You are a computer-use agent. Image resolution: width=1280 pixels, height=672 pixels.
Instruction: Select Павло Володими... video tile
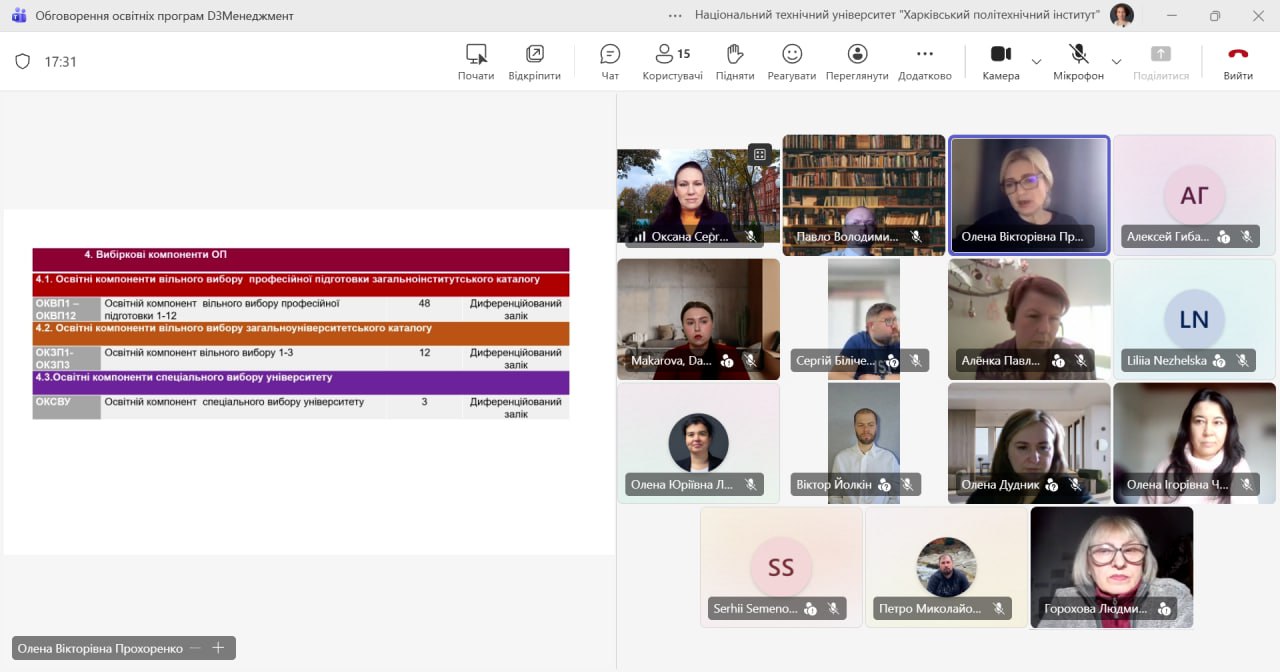coord(864,195)
